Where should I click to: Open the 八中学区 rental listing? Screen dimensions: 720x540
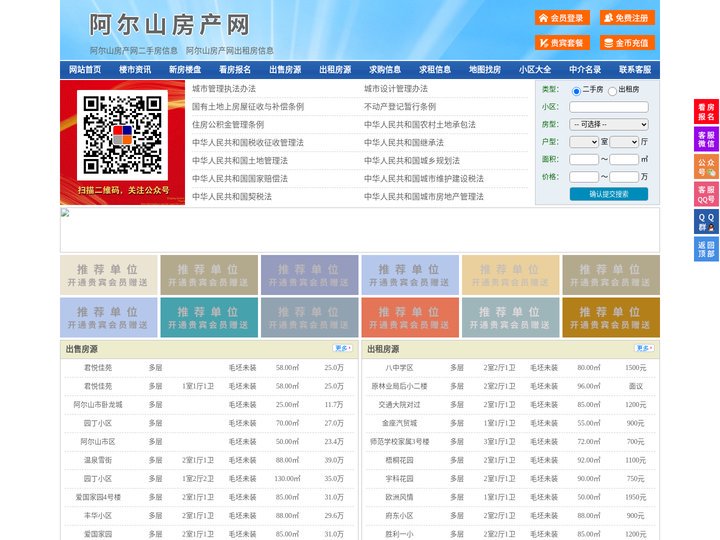pos(399,368)
